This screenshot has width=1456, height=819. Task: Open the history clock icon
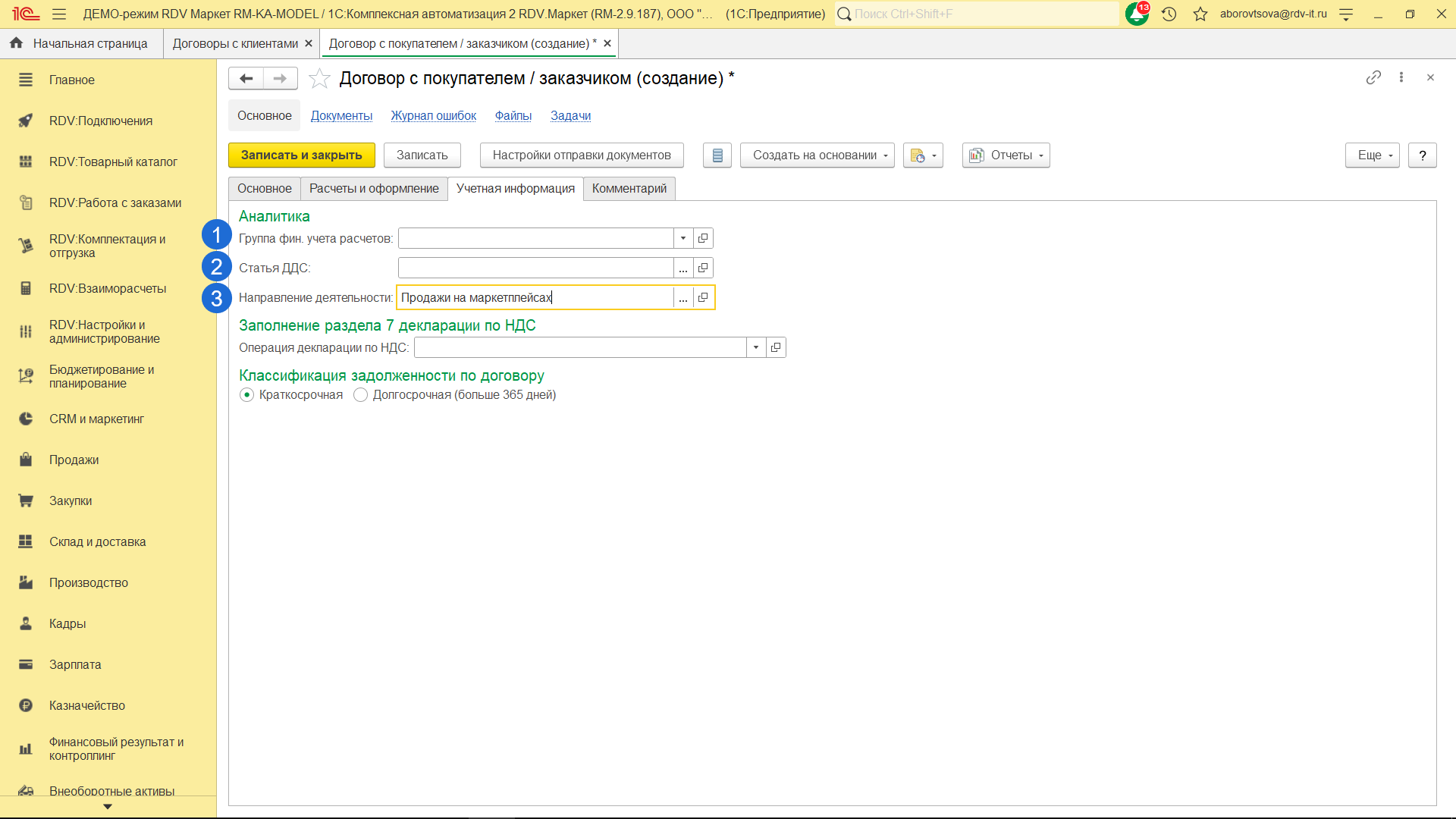pyautogui.click(x=1169, y=14)
